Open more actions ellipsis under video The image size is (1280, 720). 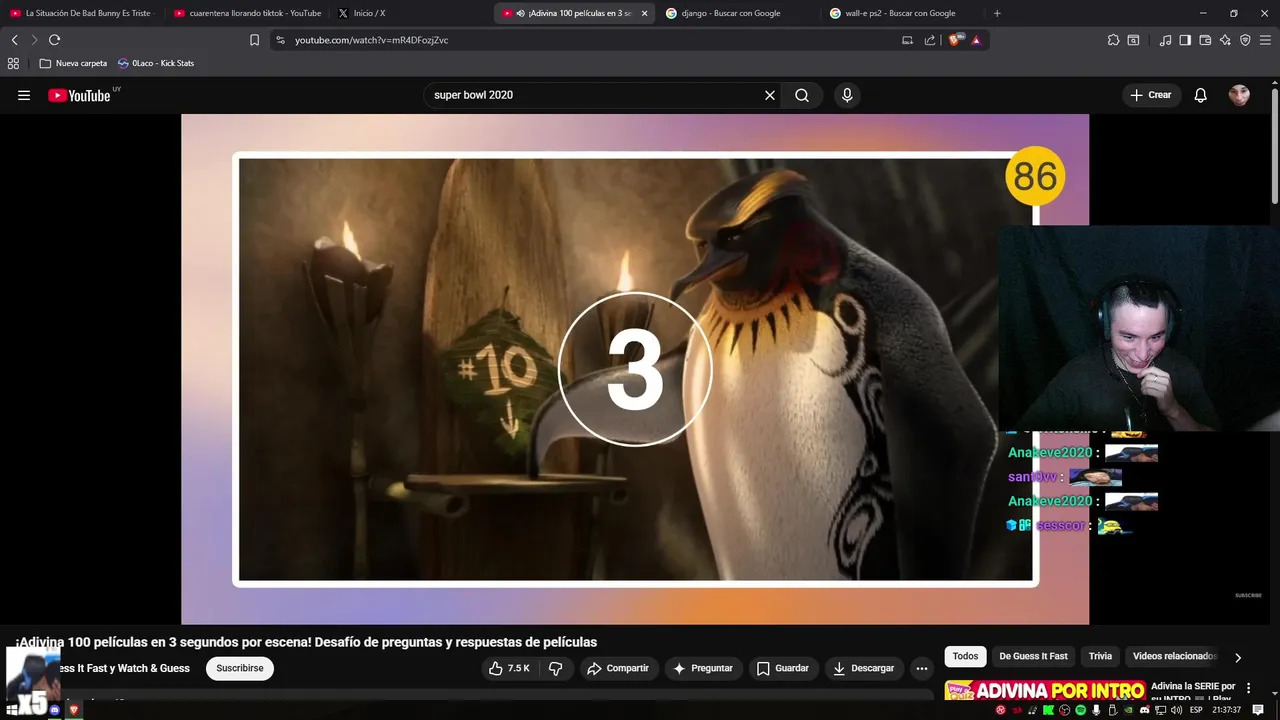(x=922, y=668)
